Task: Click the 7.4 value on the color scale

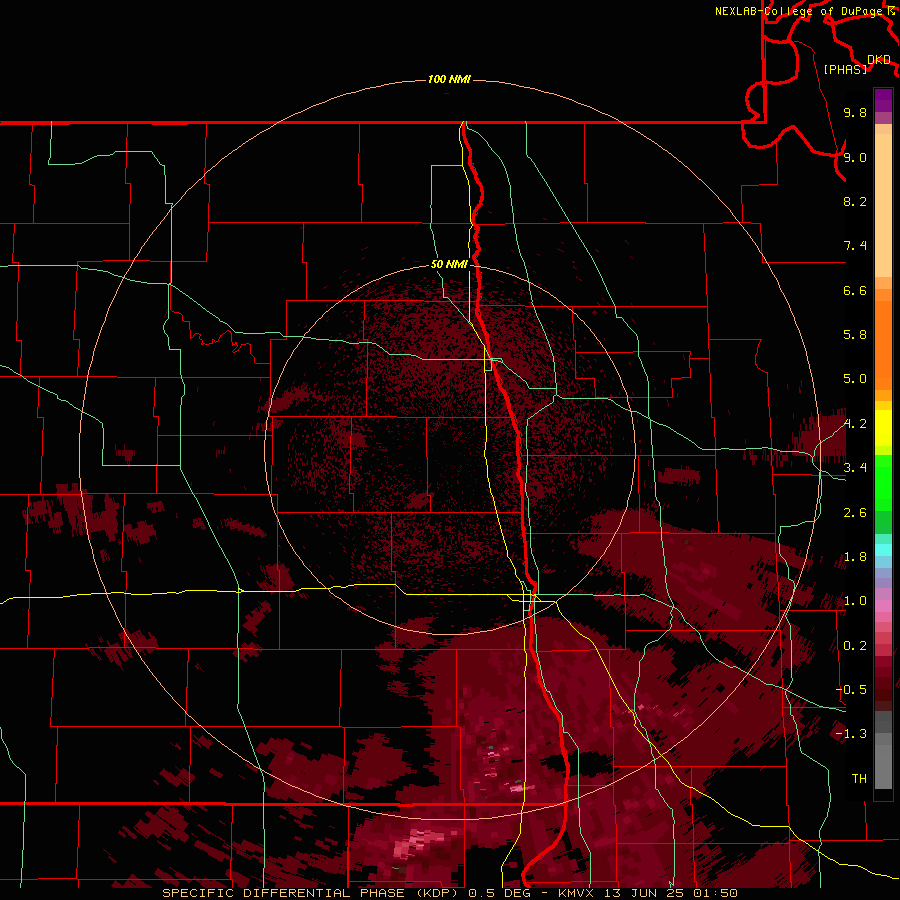Action: (x=855, y=246)
